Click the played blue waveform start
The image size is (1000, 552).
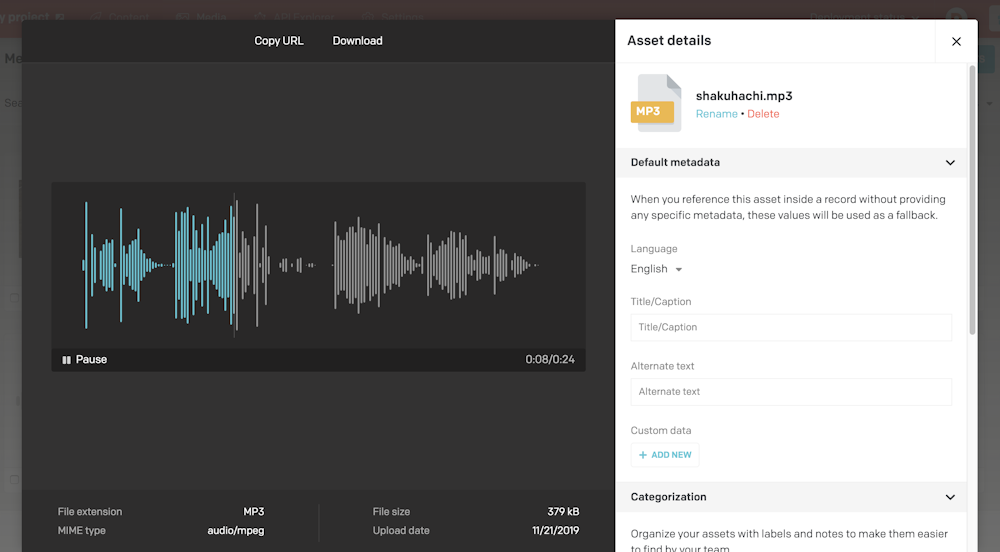pos(86,265)
